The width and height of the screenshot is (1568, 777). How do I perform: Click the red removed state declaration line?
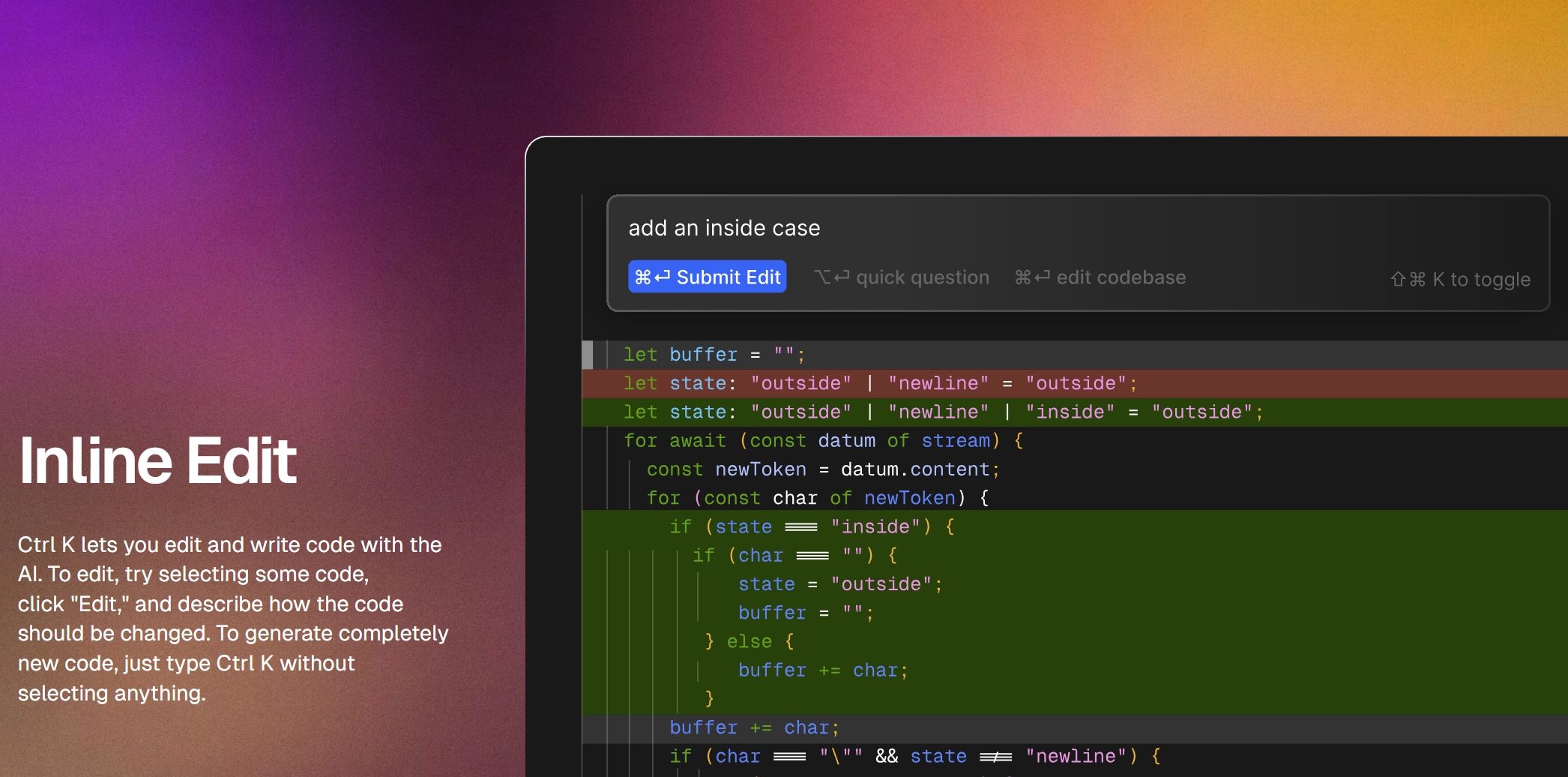coord(880,383)
